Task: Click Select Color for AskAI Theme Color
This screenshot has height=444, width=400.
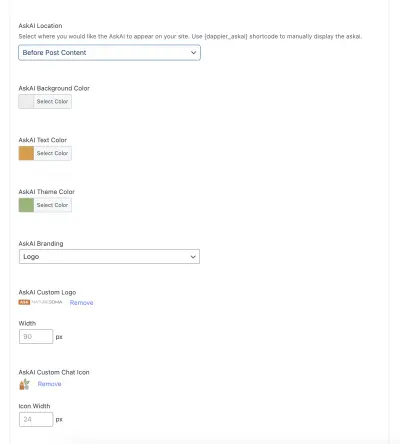Action: [x=52, y=205]
